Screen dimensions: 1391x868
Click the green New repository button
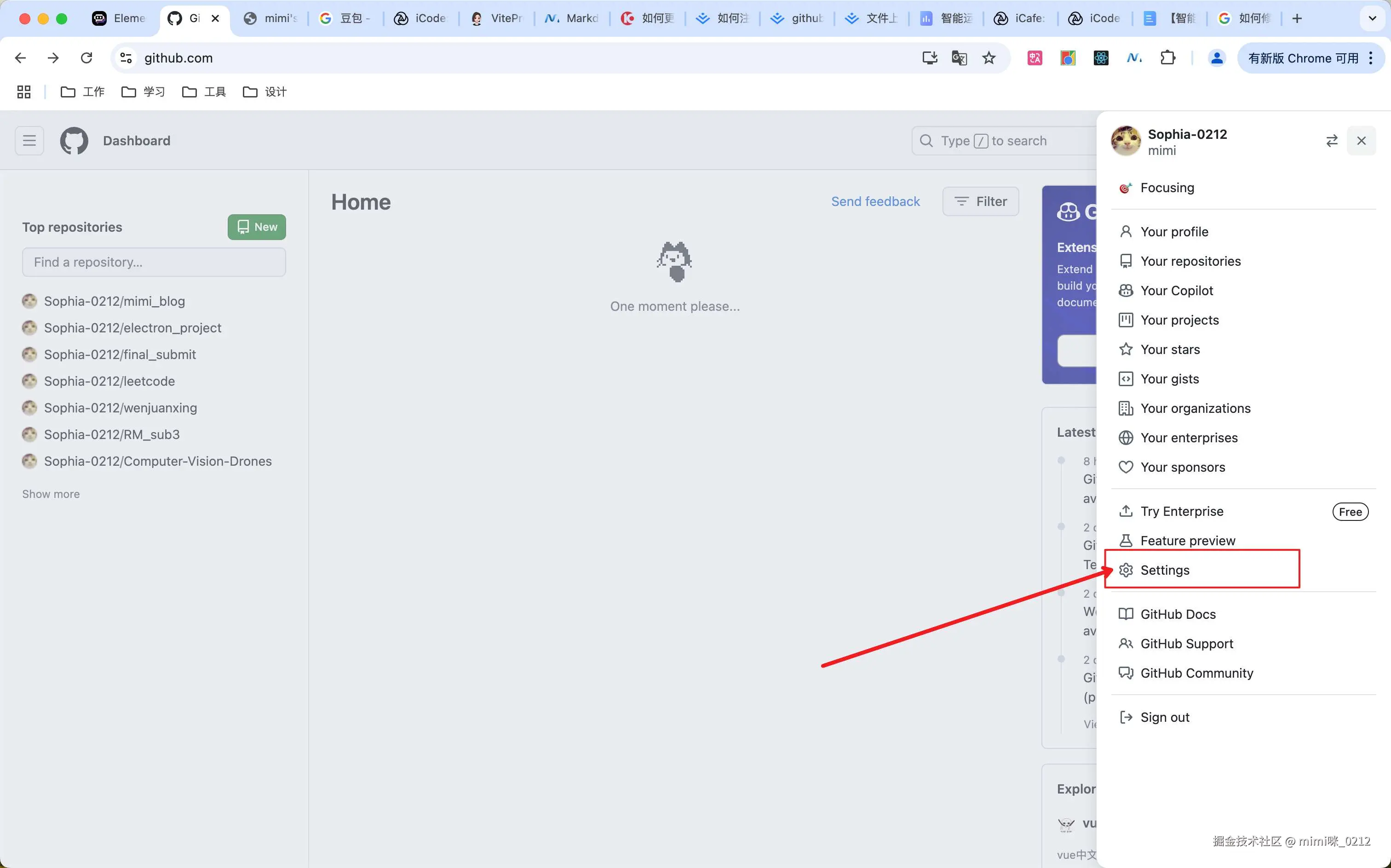coord(257,227)
